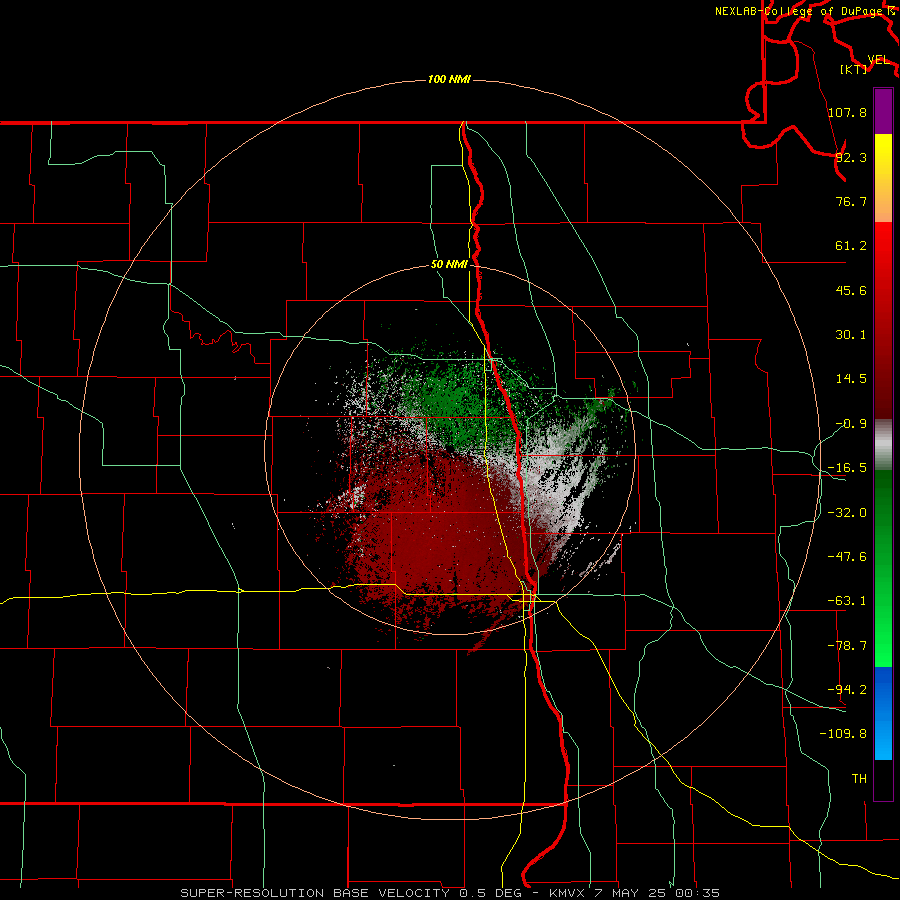Click the 107.8 value on velocity scale

click(847, 112)
